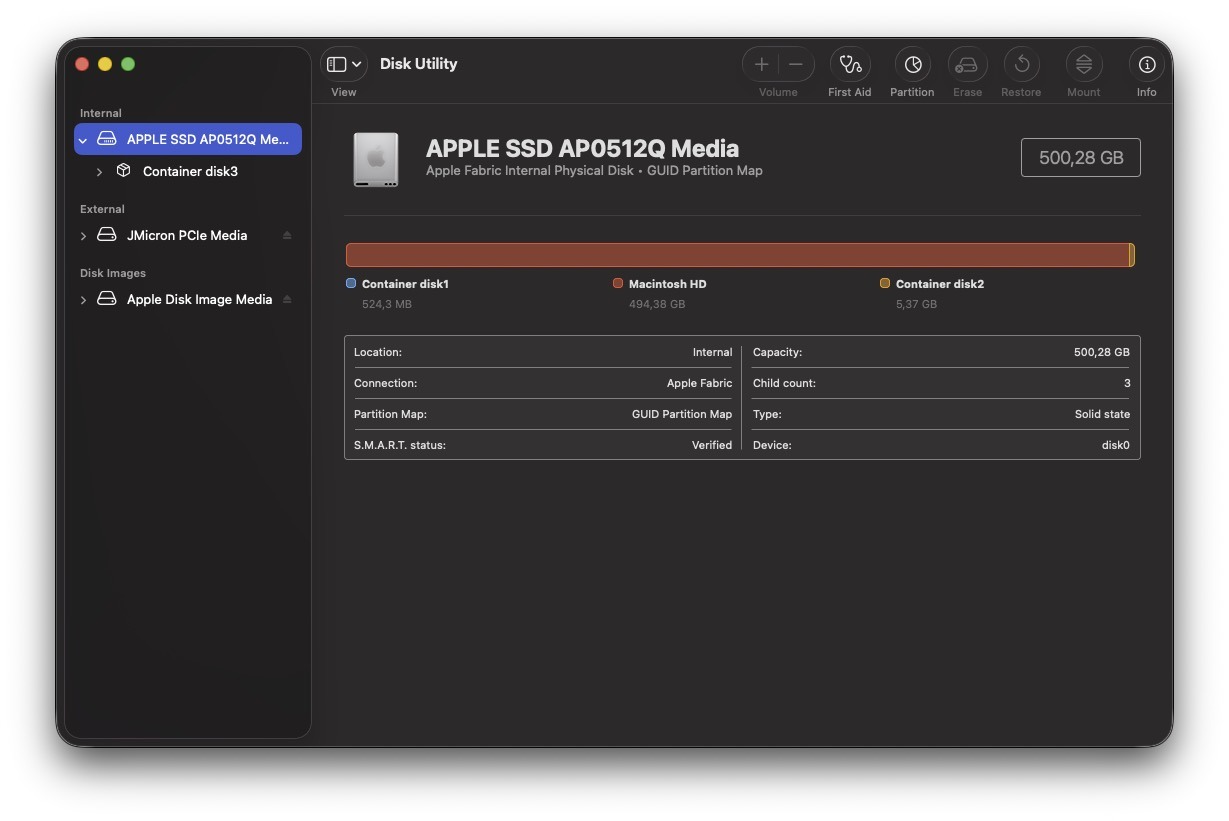Viewport: 1229px width, 821px height.
Task: Open the View dropdown chevron
Action: 357,64
